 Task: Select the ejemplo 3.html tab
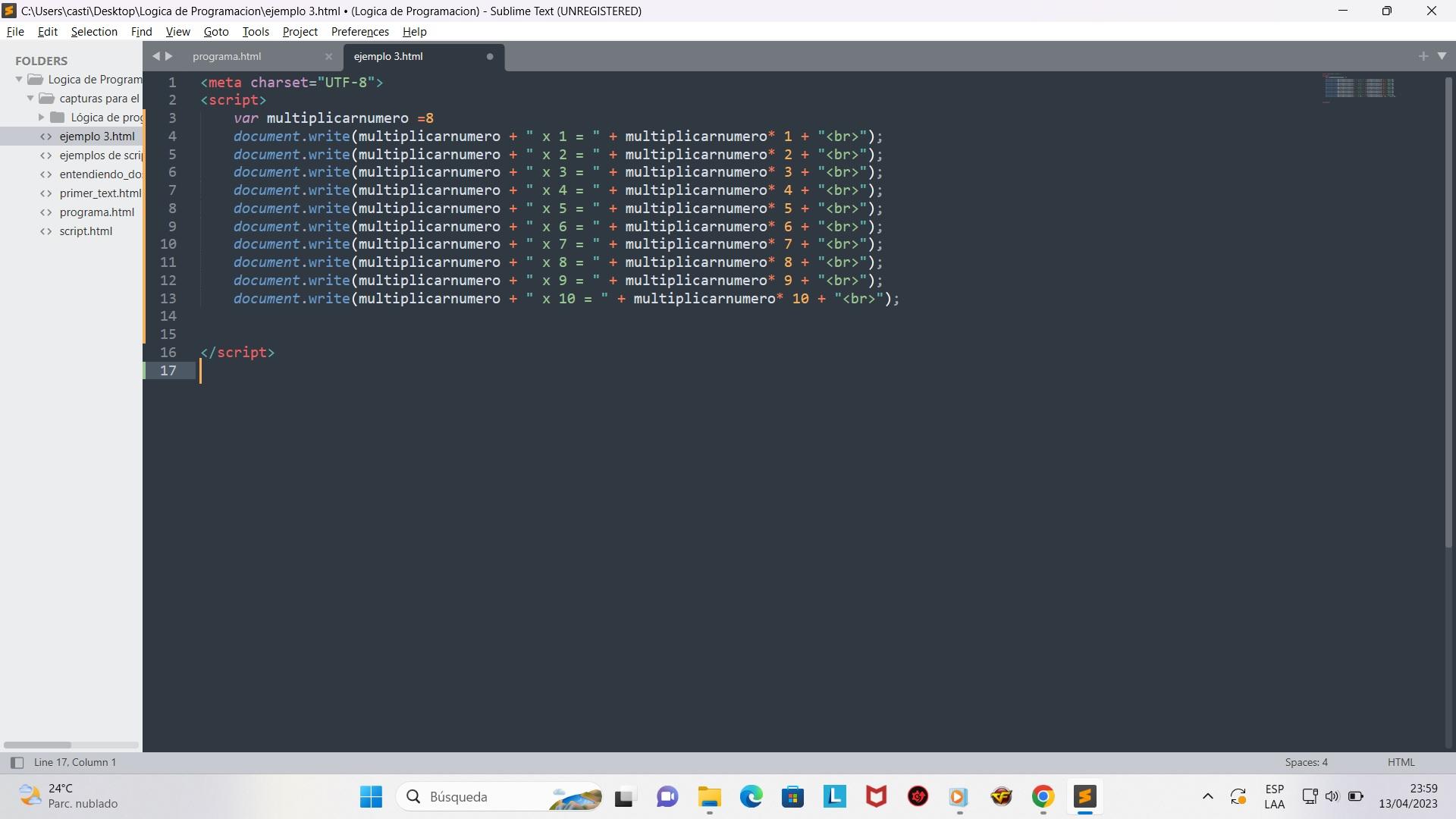(x=388, y=56)
